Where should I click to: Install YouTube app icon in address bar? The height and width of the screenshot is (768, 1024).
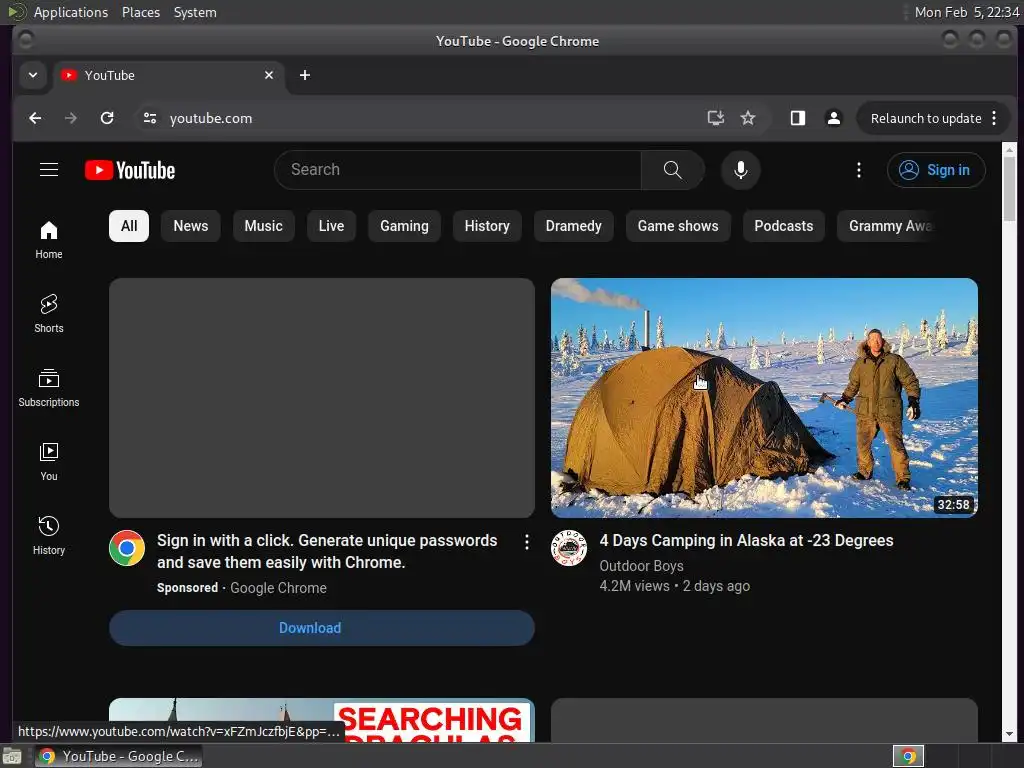(716, 118)
